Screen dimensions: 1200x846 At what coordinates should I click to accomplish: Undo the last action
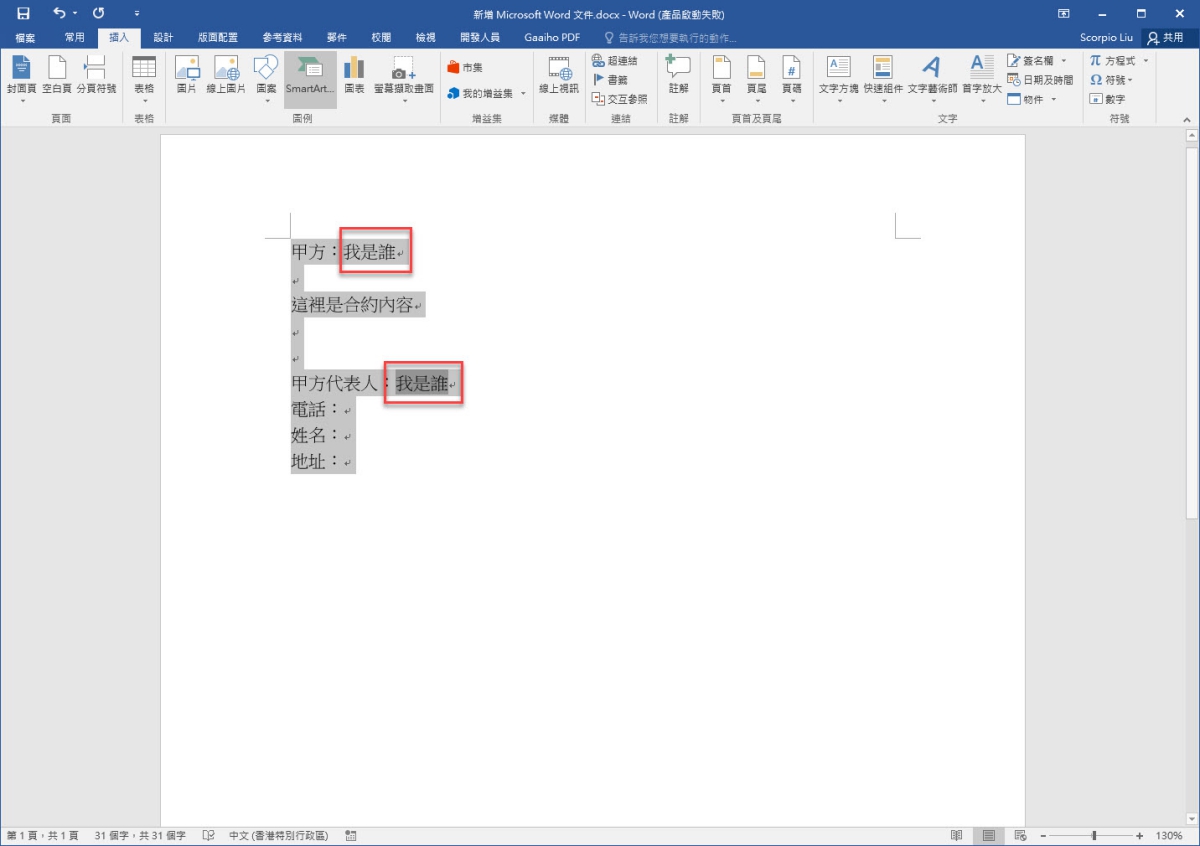pos(59,14)
